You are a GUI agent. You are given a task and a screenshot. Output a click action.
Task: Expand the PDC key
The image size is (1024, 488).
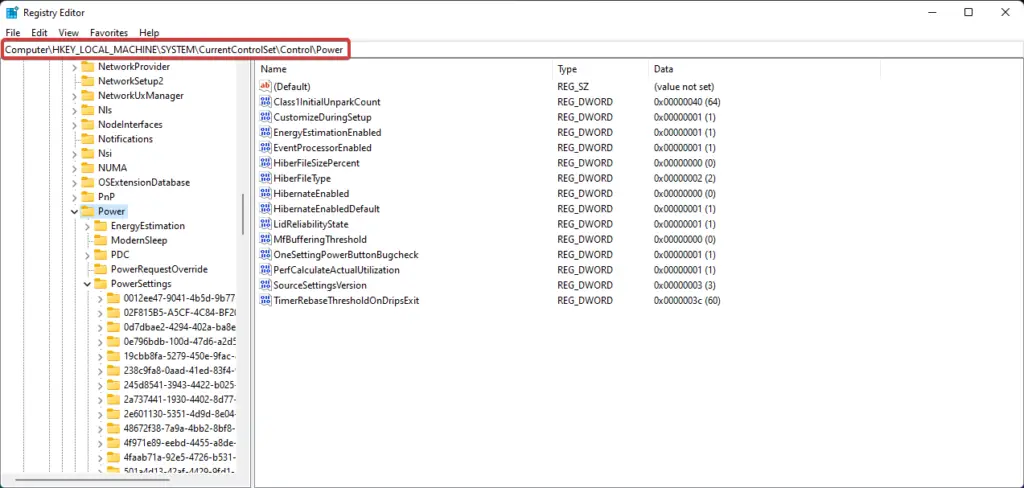(87, 255)
